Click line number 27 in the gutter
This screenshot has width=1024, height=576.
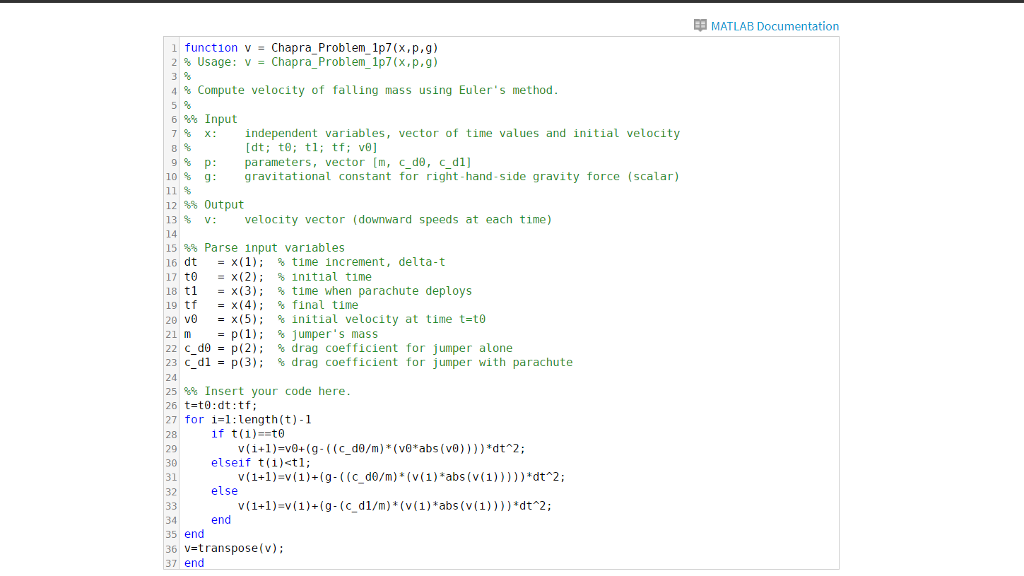[170, 419]
